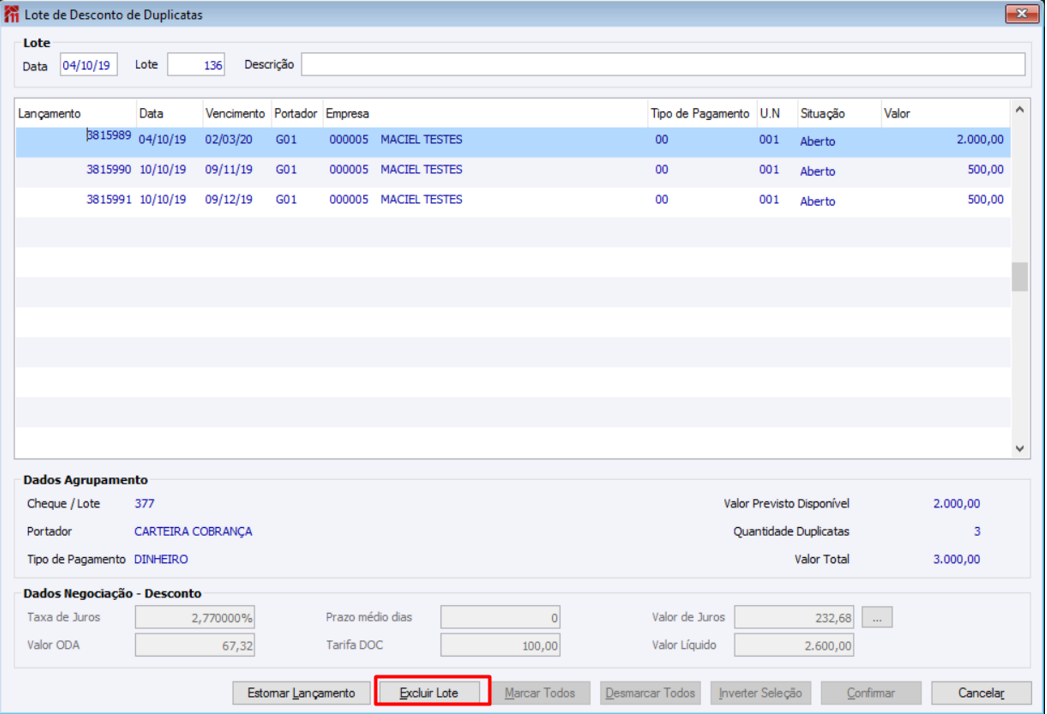Click the Situação column header
This screenshot has width=1047, height=714.
(839, 114)
